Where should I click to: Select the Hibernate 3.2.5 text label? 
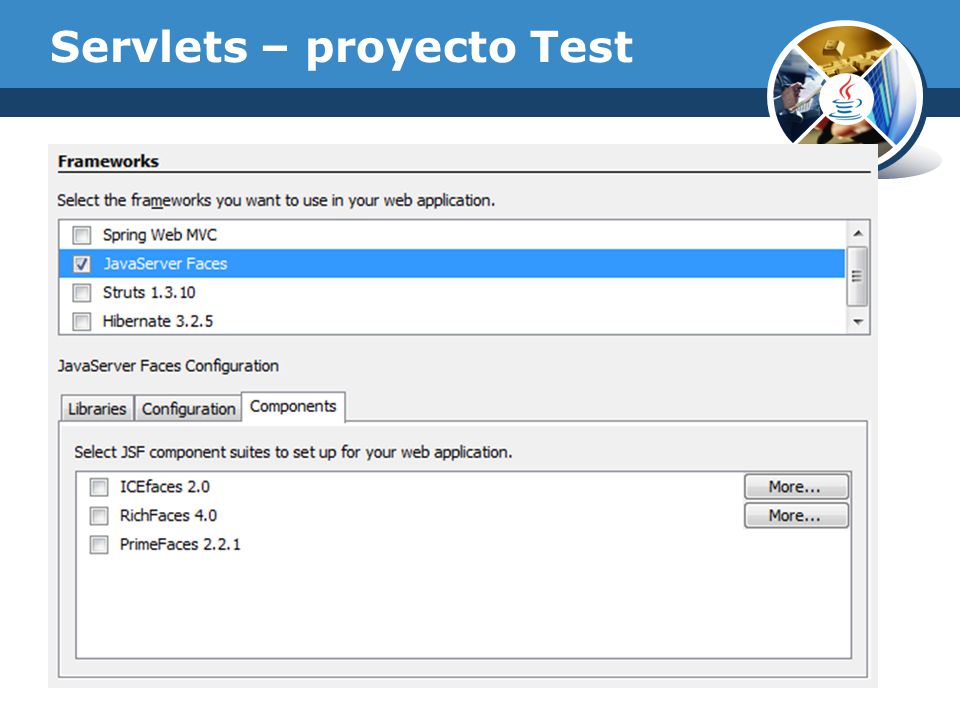158,321
